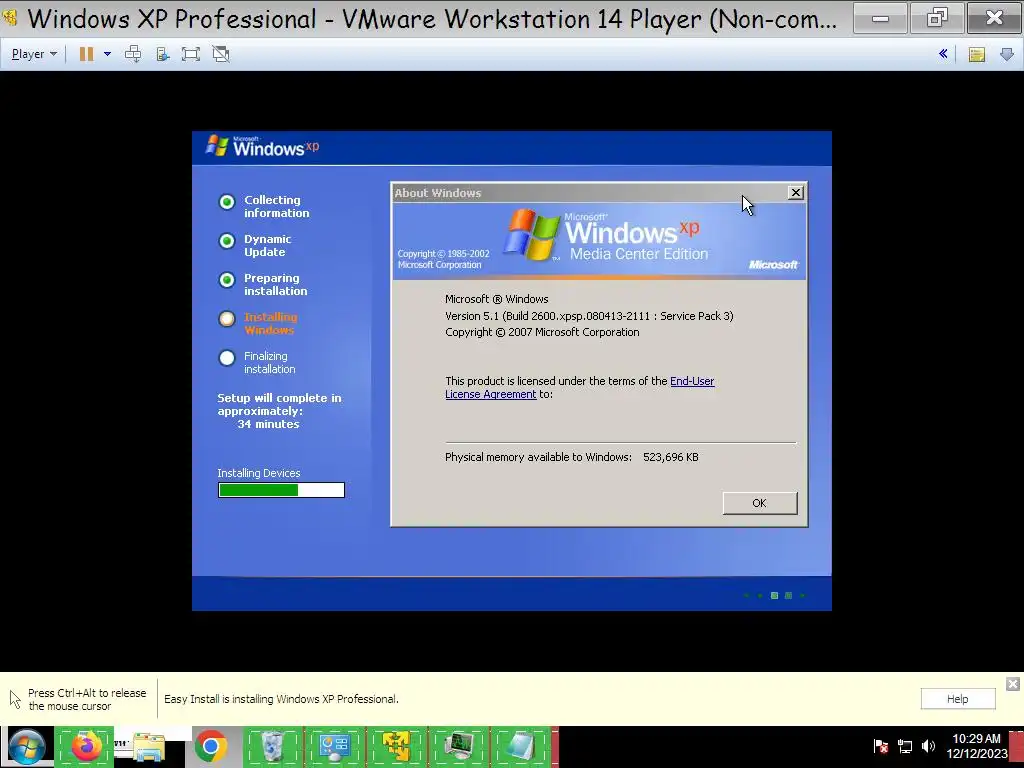
Task: Click the volume speaker tray icon
Action: [x=928, y=746]
